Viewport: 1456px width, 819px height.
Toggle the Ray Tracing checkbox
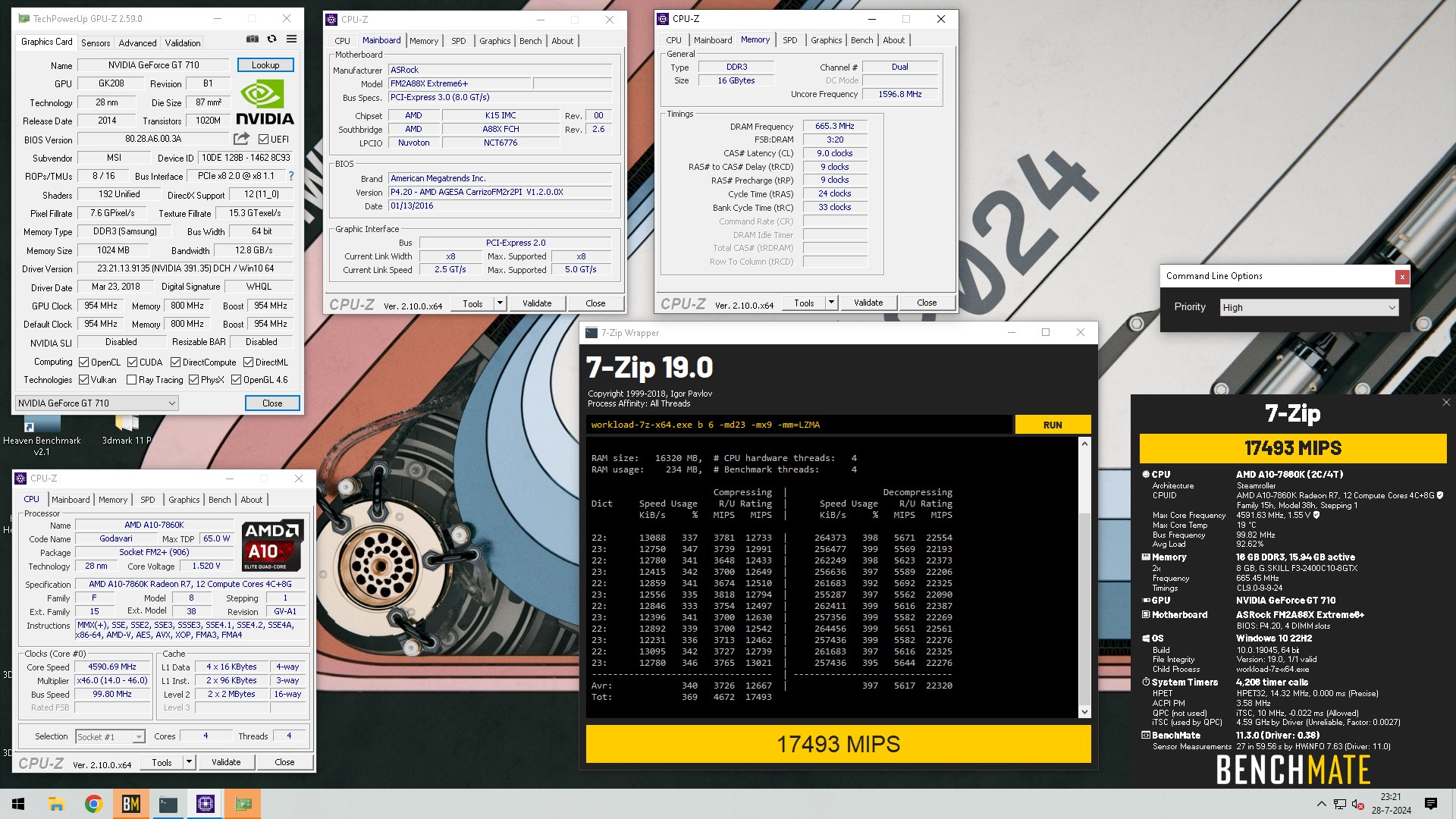click(x=132, y=380)
